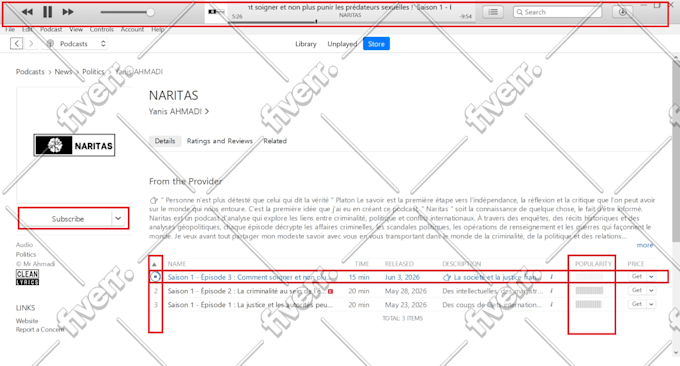Open Episode 3 info icon
The image size is (680, 366).
(551, 277)
